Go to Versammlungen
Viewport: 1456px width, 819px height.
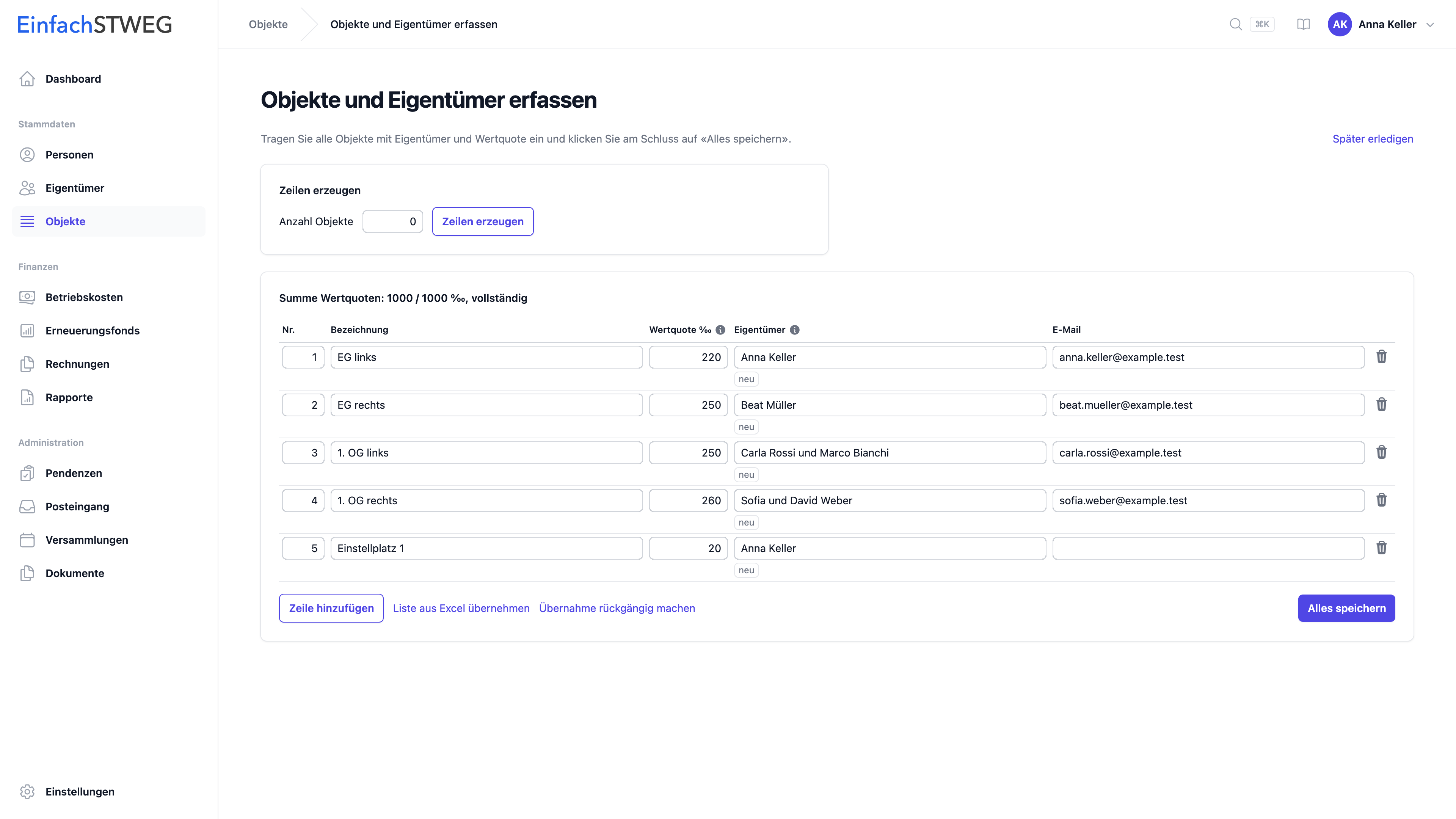pos(108,540)
